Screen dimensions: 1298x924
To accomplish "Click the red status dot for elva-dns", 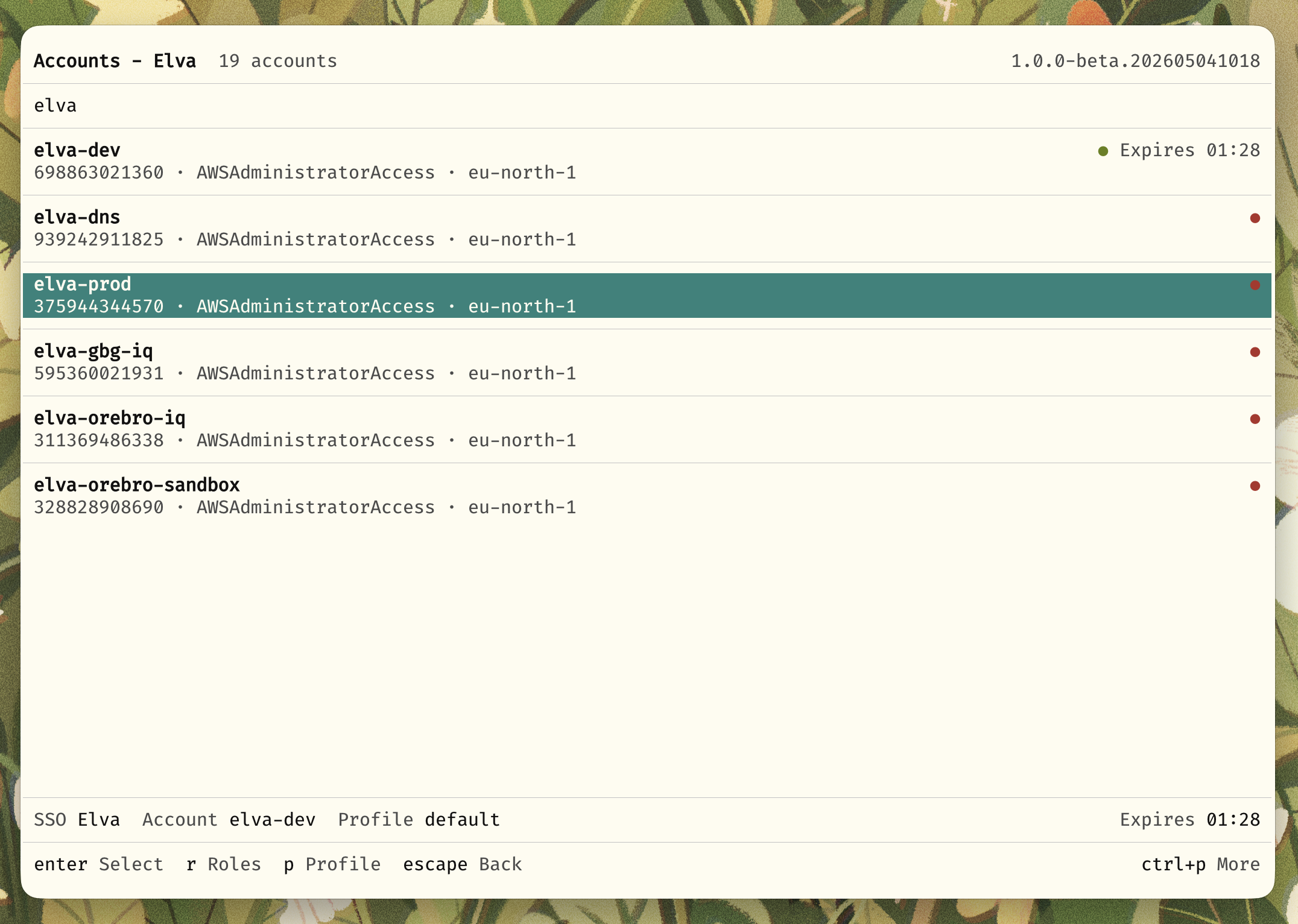I will coord(1255,218).
